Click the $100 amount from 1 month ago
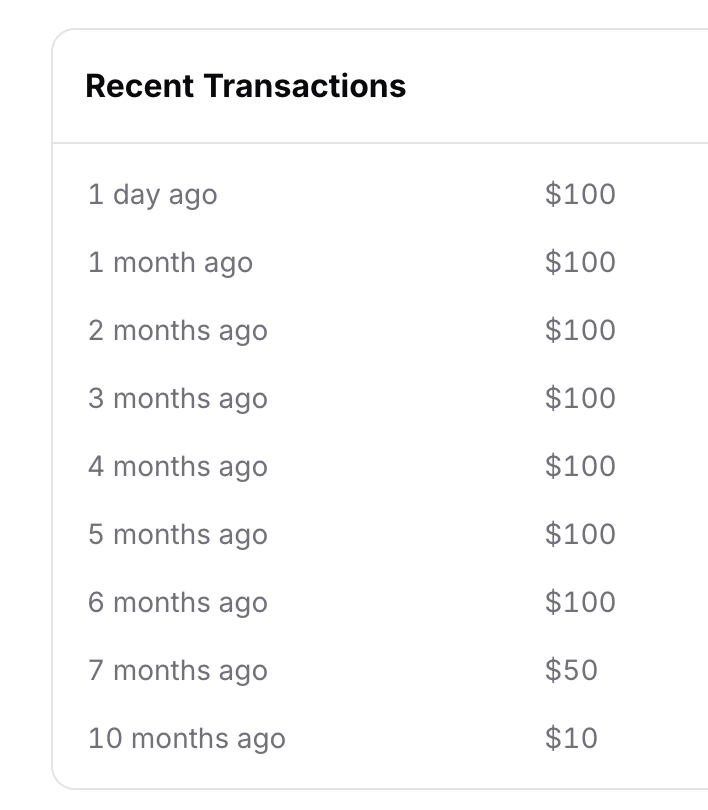The height and width of the screenshot is (810, 708). 580,262
